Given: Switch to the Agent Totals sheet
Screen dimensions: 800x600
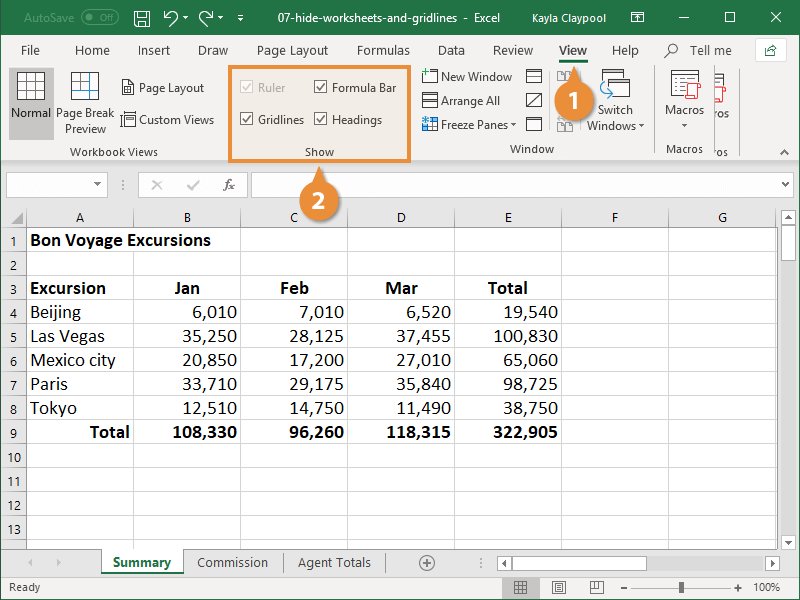Looking at the screenshot, I should [334, 562].
